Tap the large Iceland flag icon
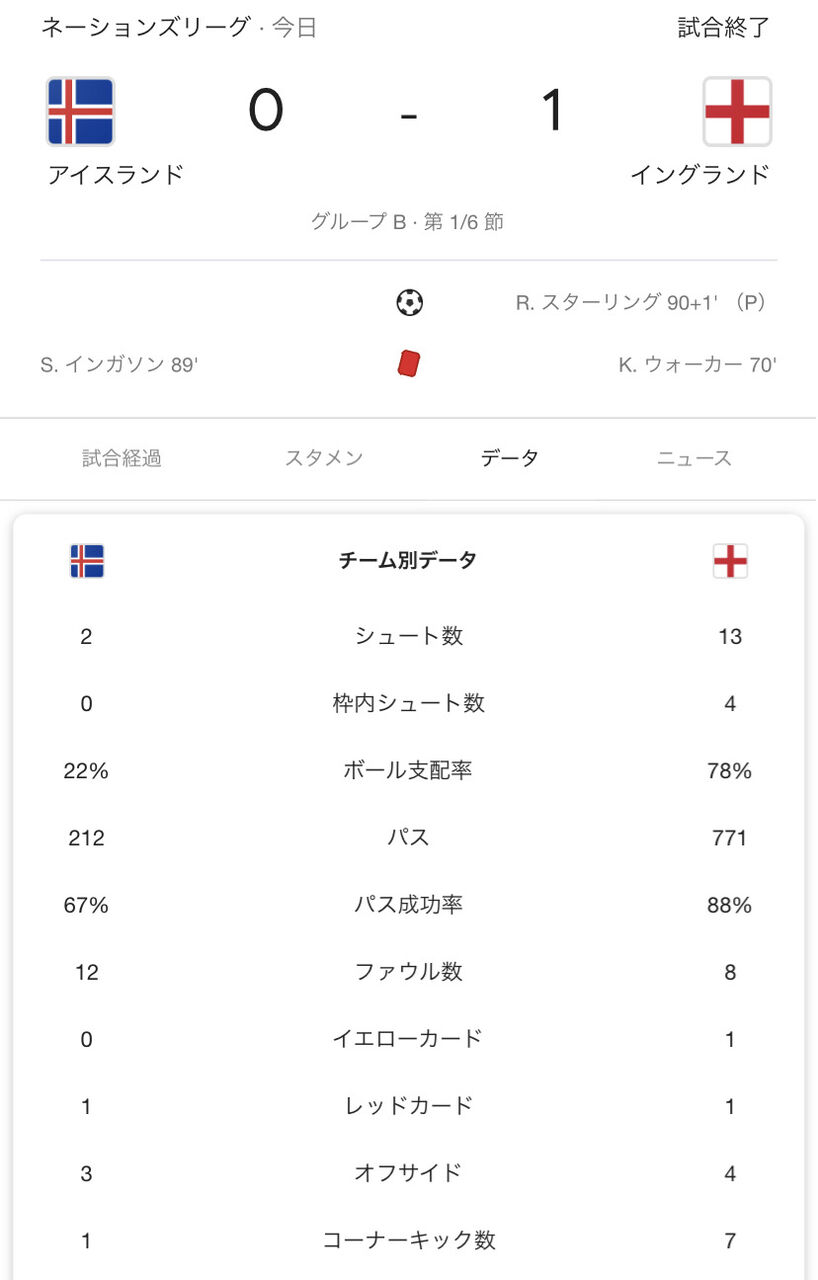Screen dimensions: 818x1280 (x=80, y=111)
